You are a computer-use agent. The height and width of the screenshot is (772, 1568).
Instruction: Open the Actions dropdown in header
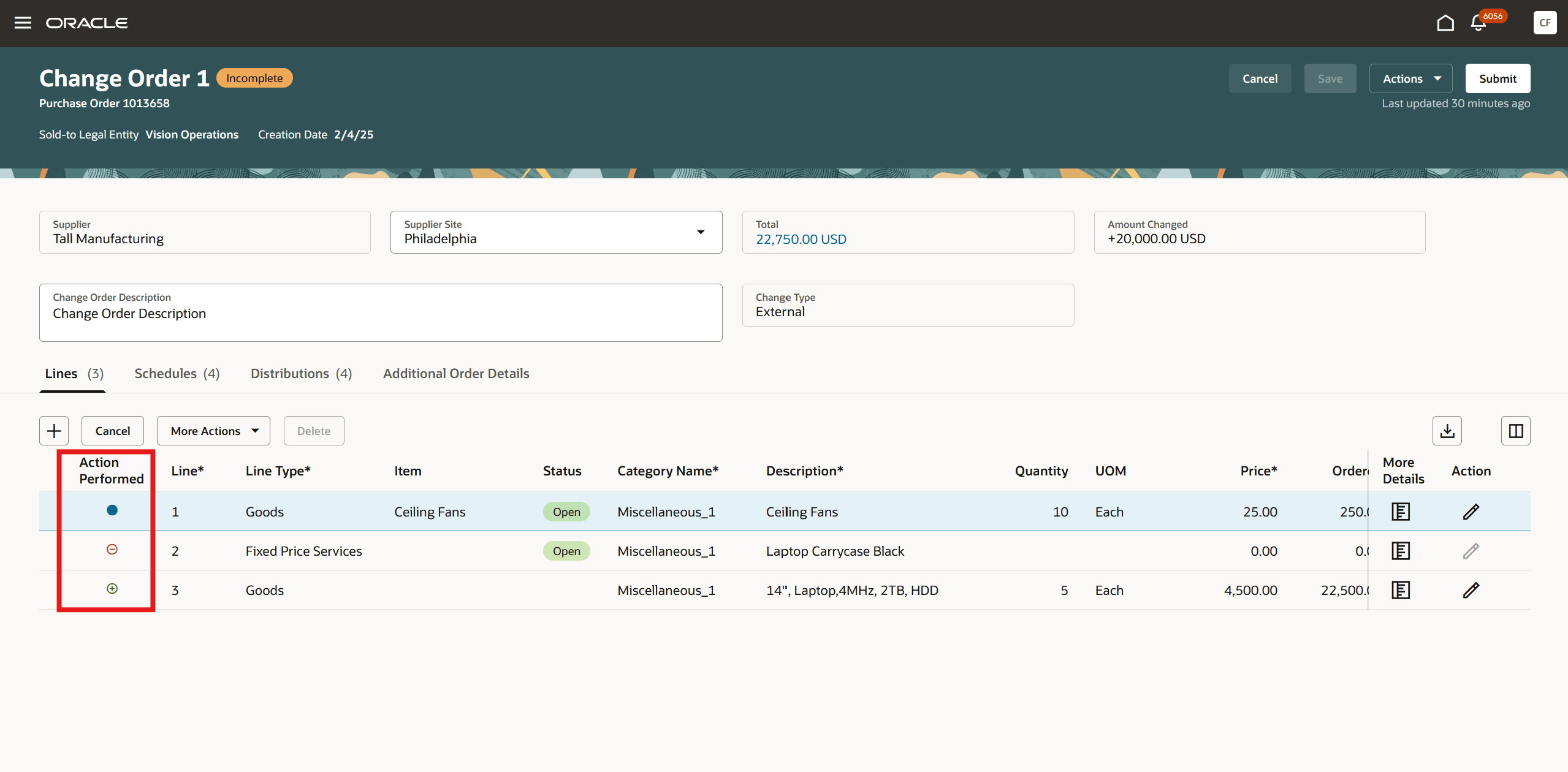(x=1410, y=78)
